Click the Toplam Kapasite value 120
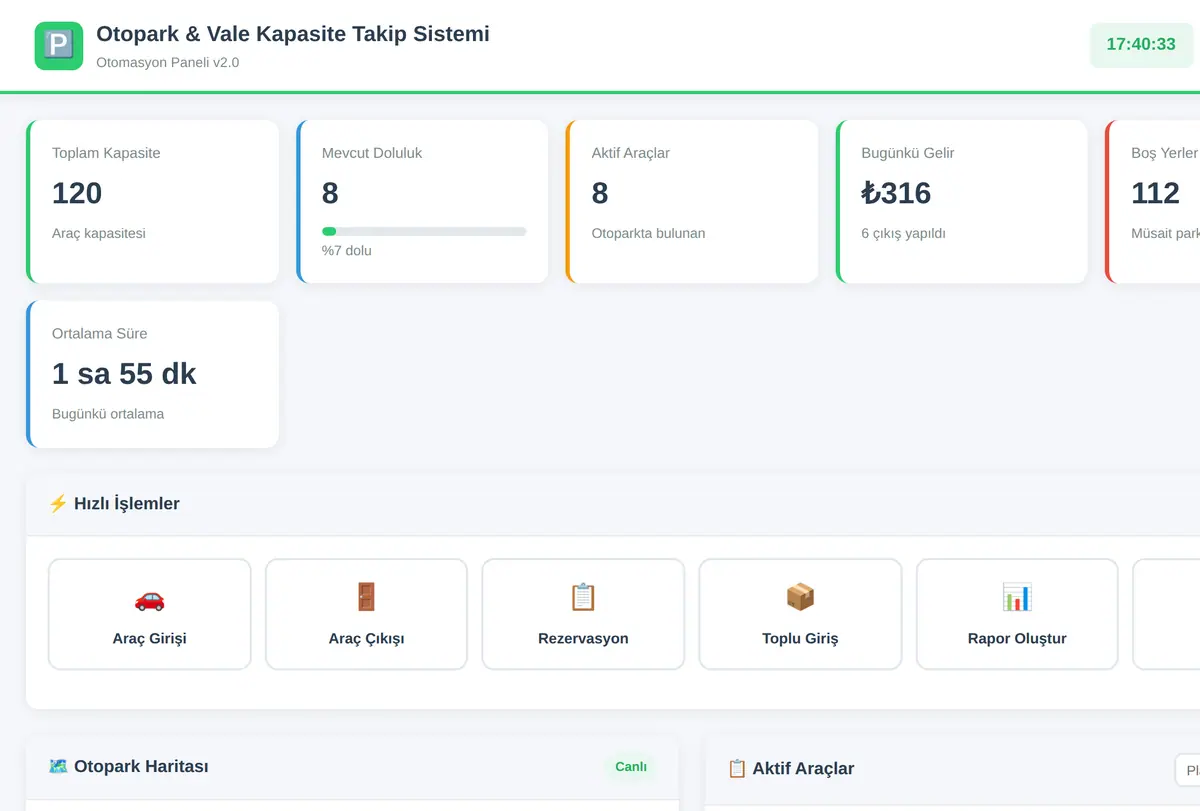Screen dimensions: 1200x811 tap(77, 193)
